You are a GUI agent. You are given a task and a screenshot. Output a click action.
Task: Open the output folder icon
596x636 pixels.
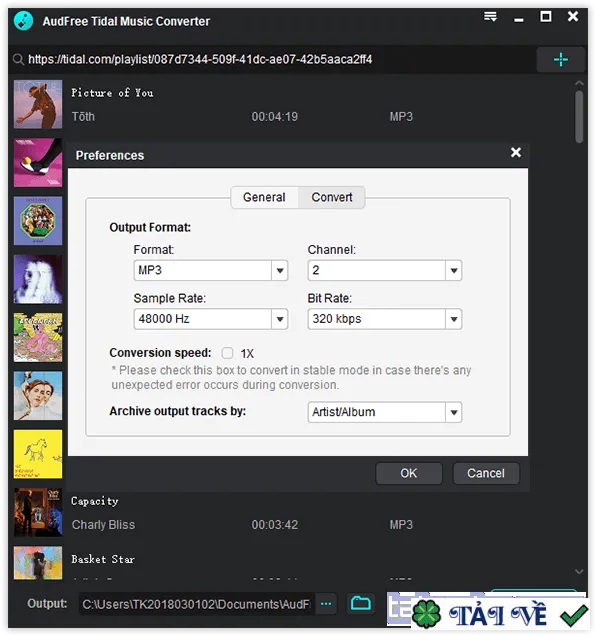point(360,604)
